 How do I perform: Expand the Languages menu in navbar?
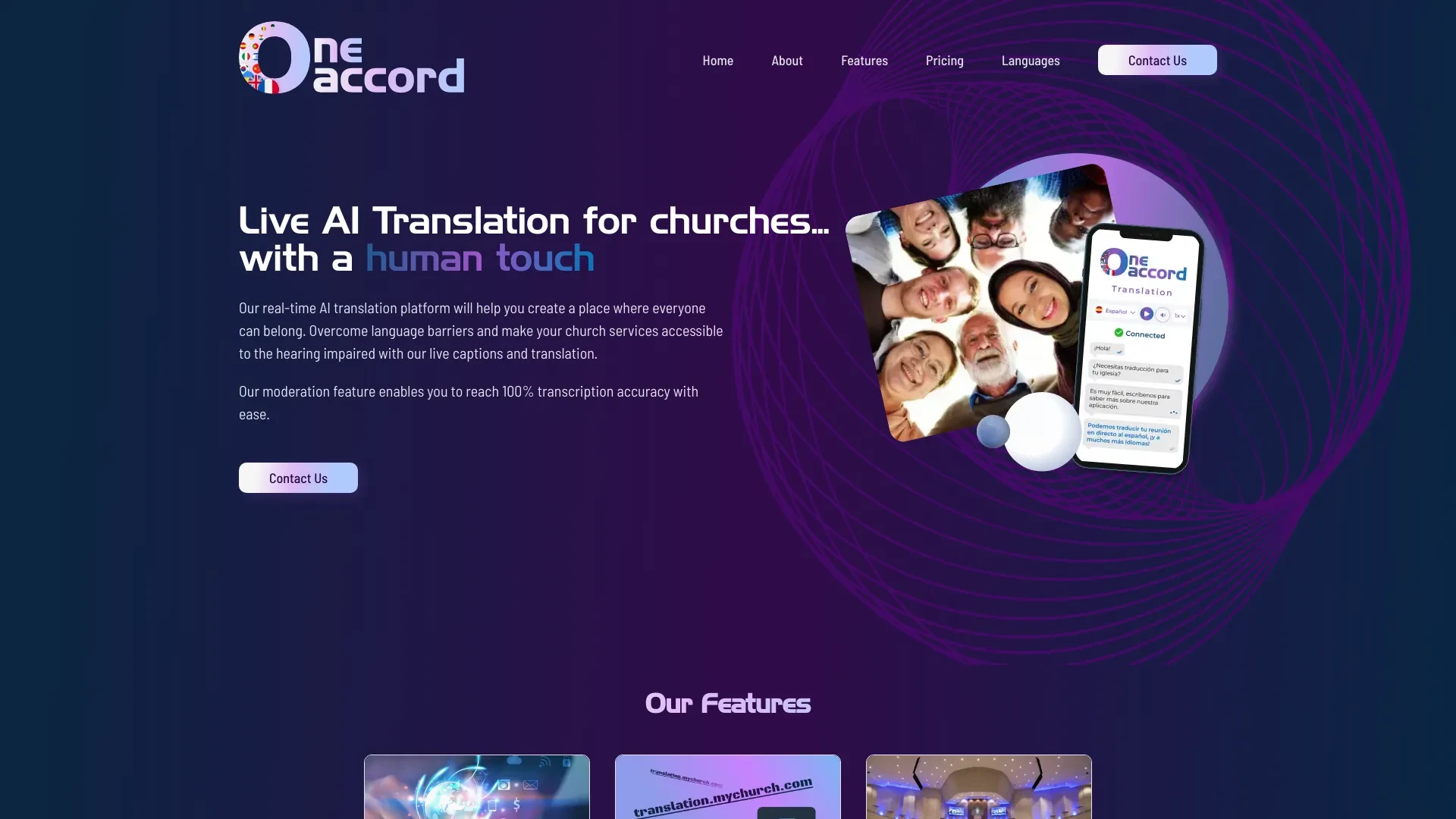click(1030, 60)
